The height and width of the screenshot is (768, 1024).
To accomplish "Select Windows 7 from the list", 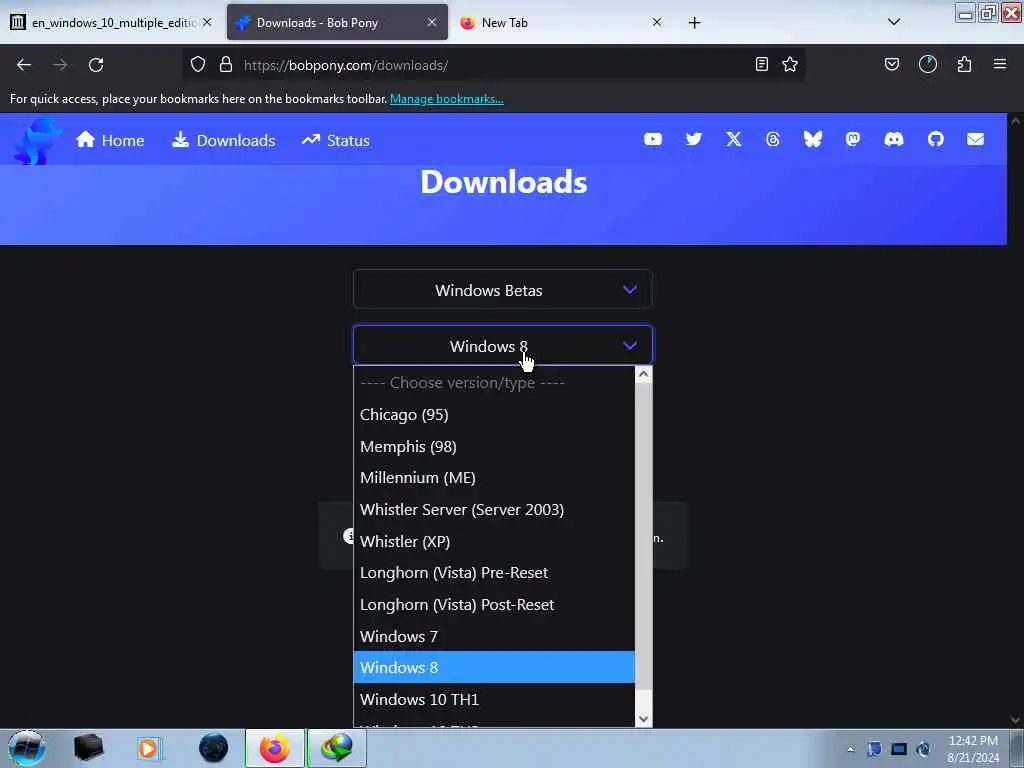I will point(494,636).
